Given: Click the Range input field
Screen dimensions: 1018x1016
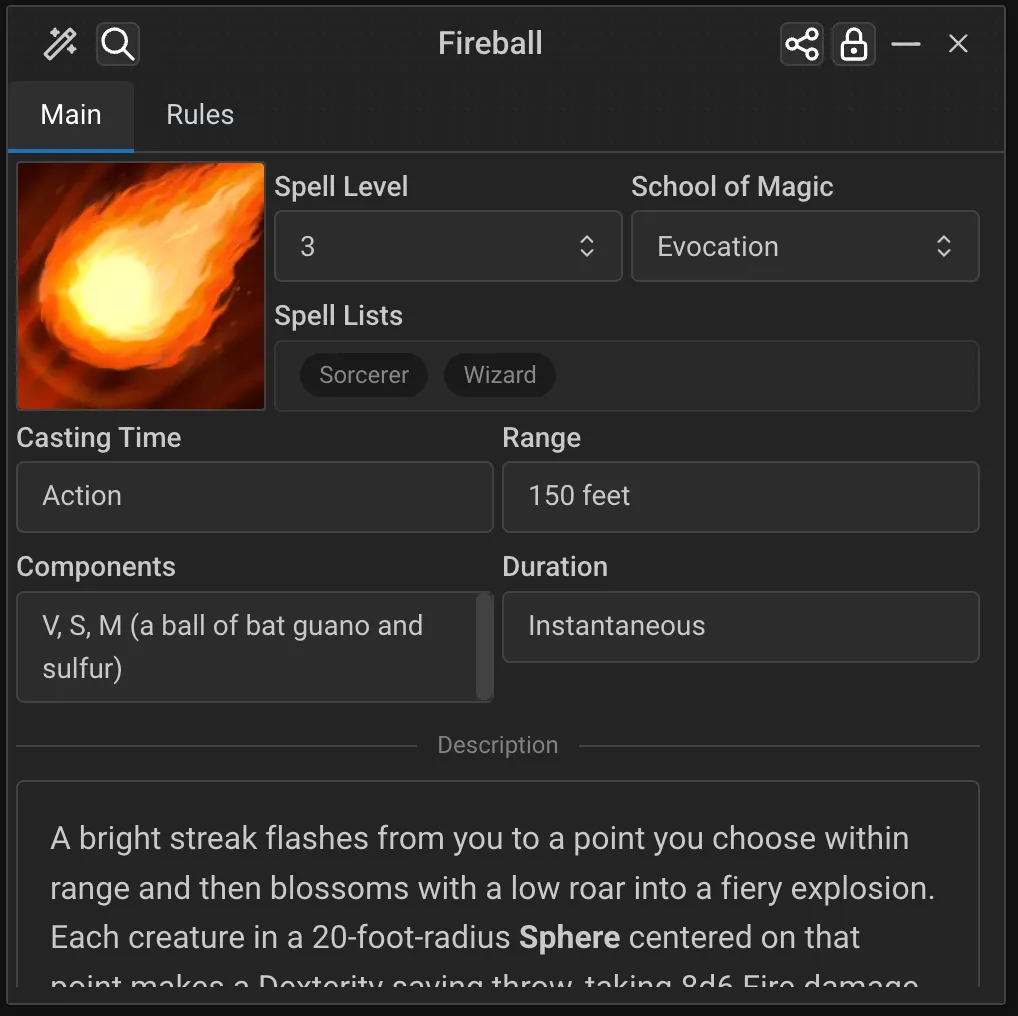Looking at the screenshot, I should (740, 496).
